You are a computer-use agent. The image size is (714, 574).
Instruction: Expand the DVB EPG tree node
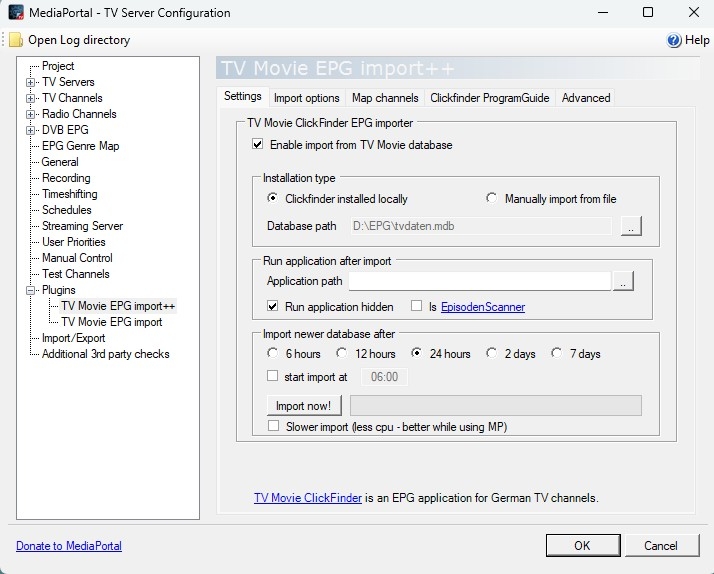31,130
